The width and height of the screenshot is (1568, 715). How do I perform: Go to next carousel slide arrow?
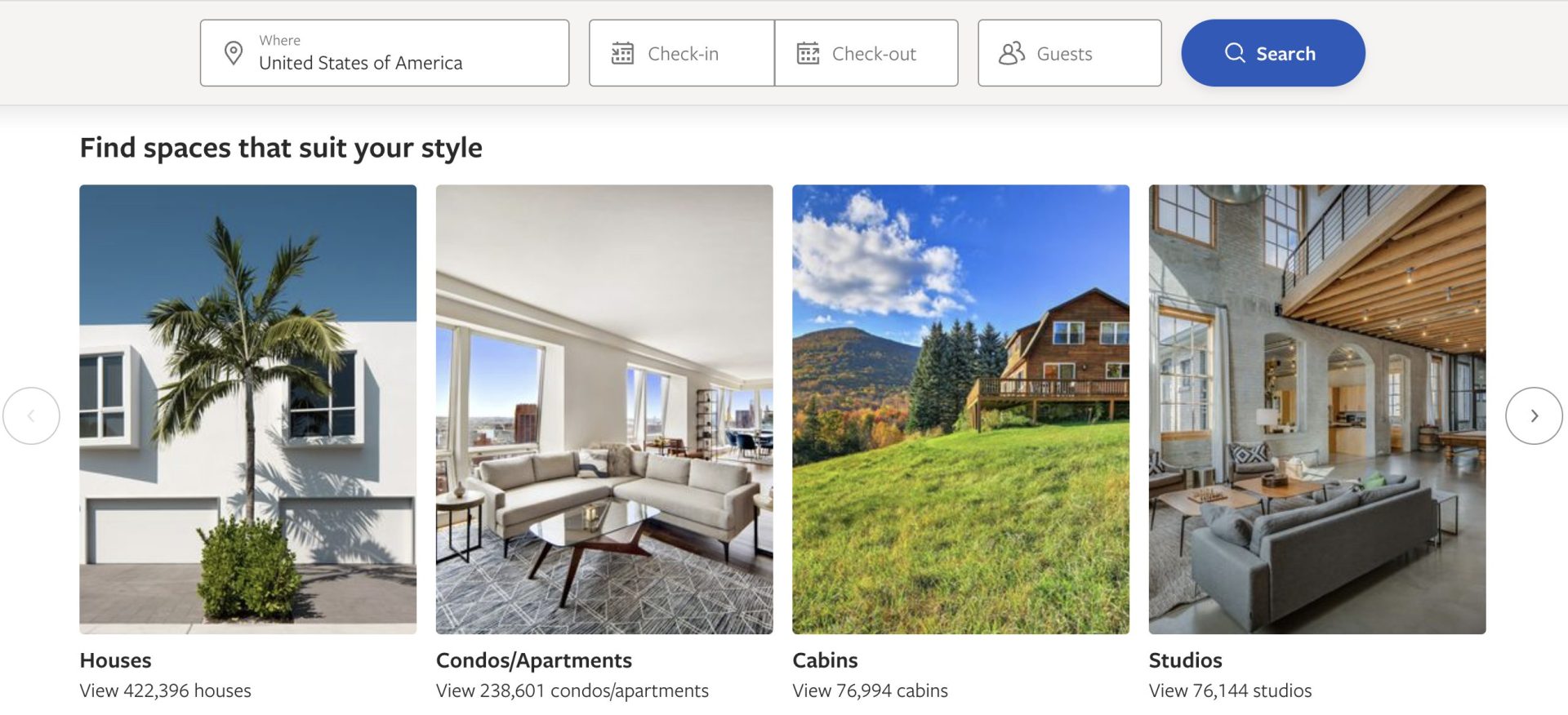(1534, 415)
